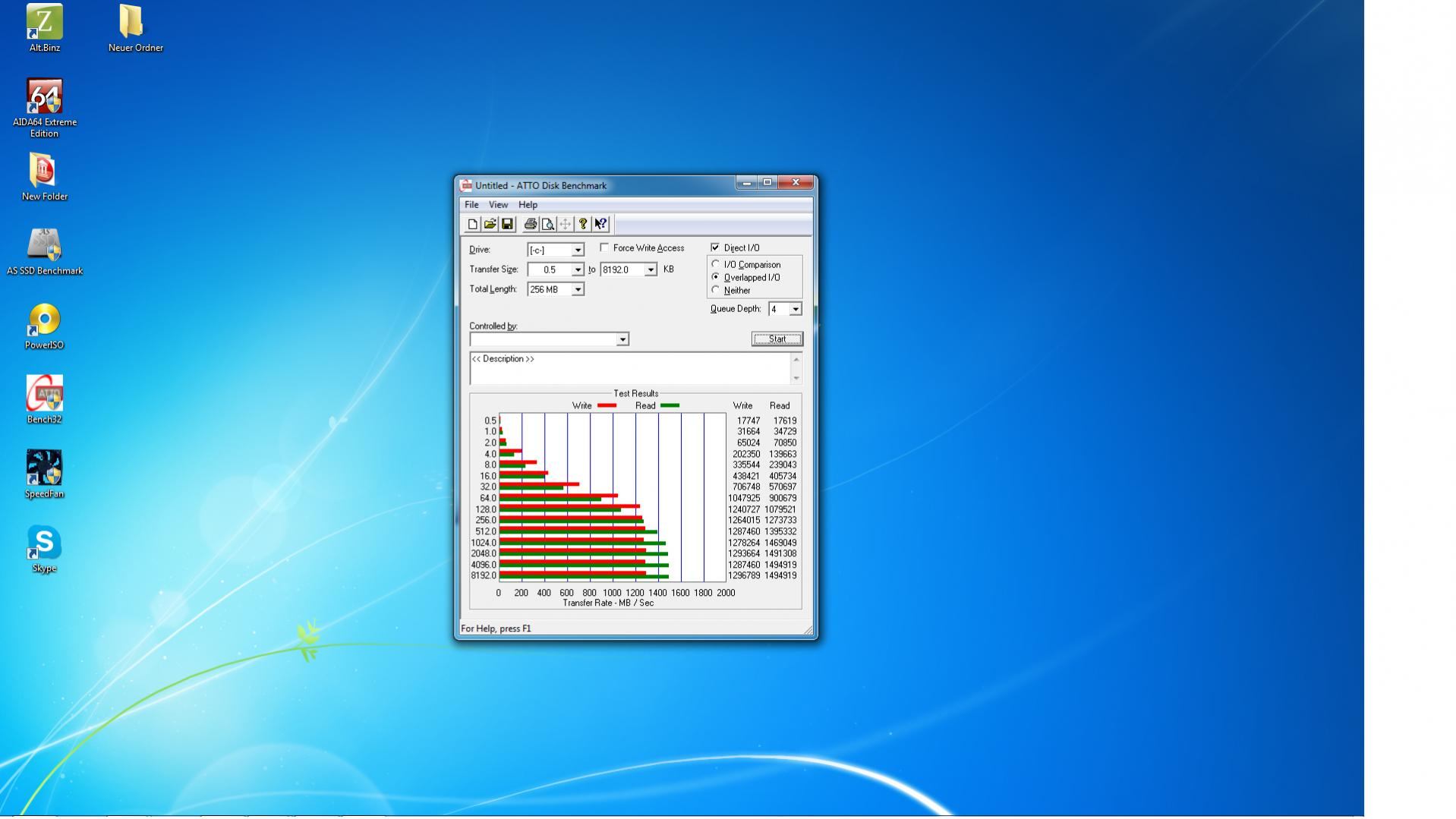Print the benchmark results
The height and width of the screenshot is (819, 1456).
pos(530,224)
